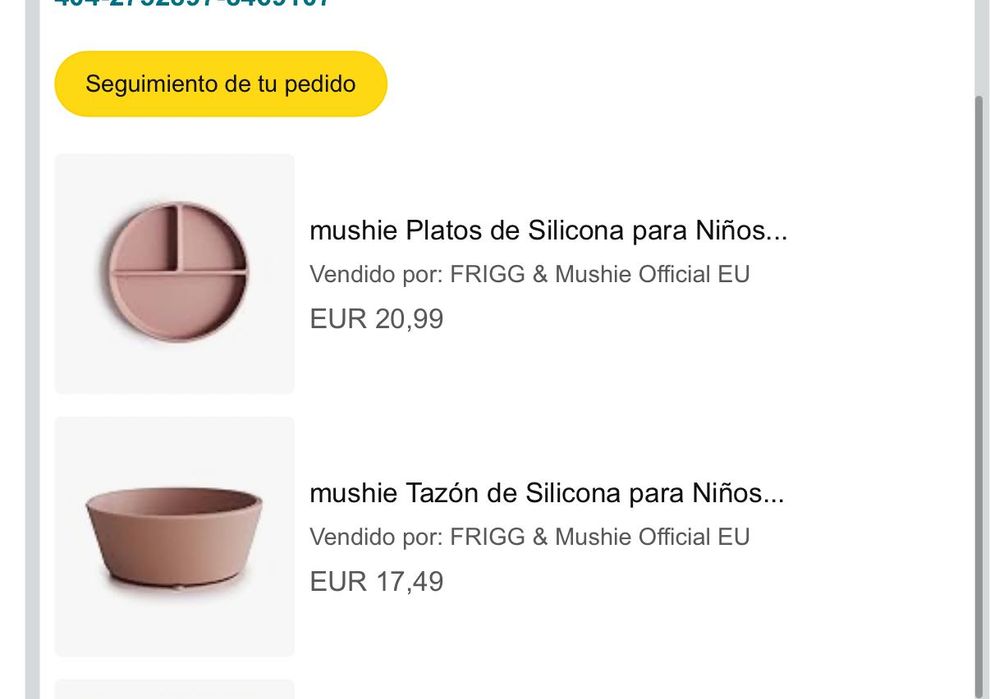Click the seller line under the Platos item
This screenshot has height=699, width=990.
[529, 274]
